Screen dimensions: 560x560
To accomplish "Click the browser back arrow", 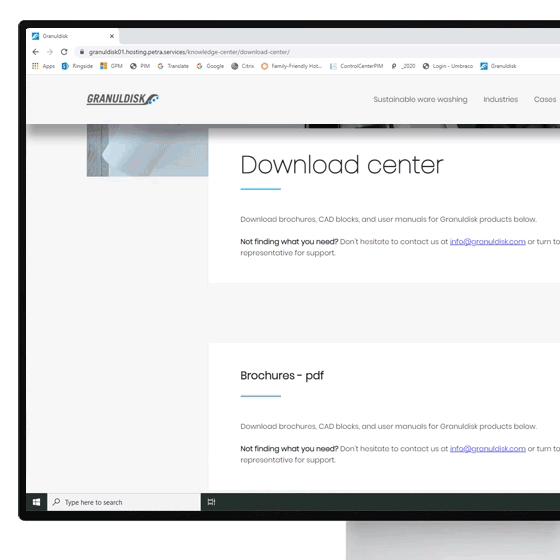I will coord(35,52).
